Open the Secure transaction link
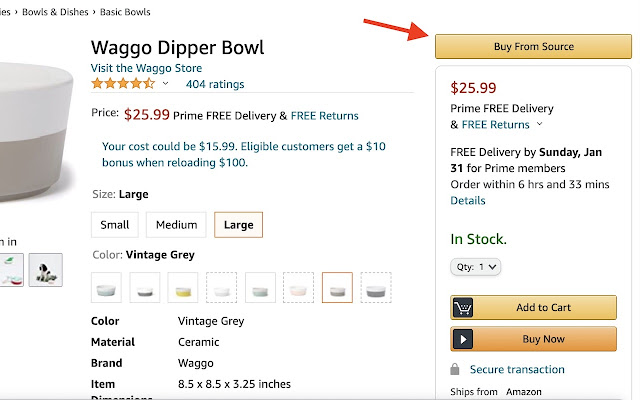Viewport: 640px width, 400px height. tap(515, 370)
